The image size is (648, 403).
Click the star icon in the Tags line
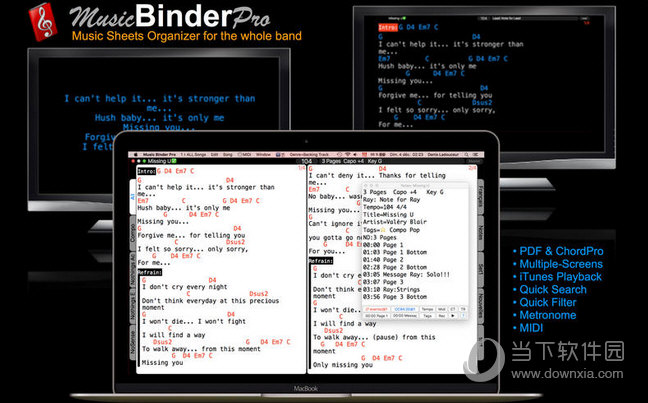coord(383,230)
